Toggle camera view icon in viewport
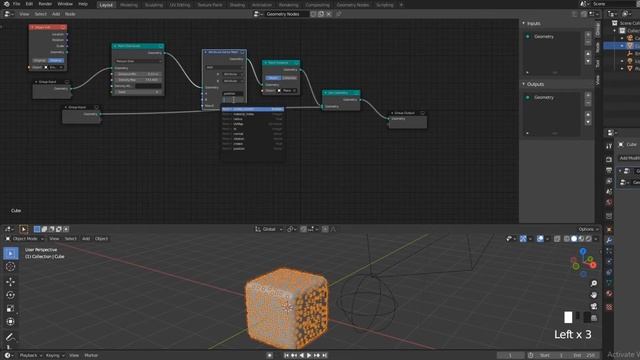This screenshot has width=640, height=360. [x=594, y=306]
